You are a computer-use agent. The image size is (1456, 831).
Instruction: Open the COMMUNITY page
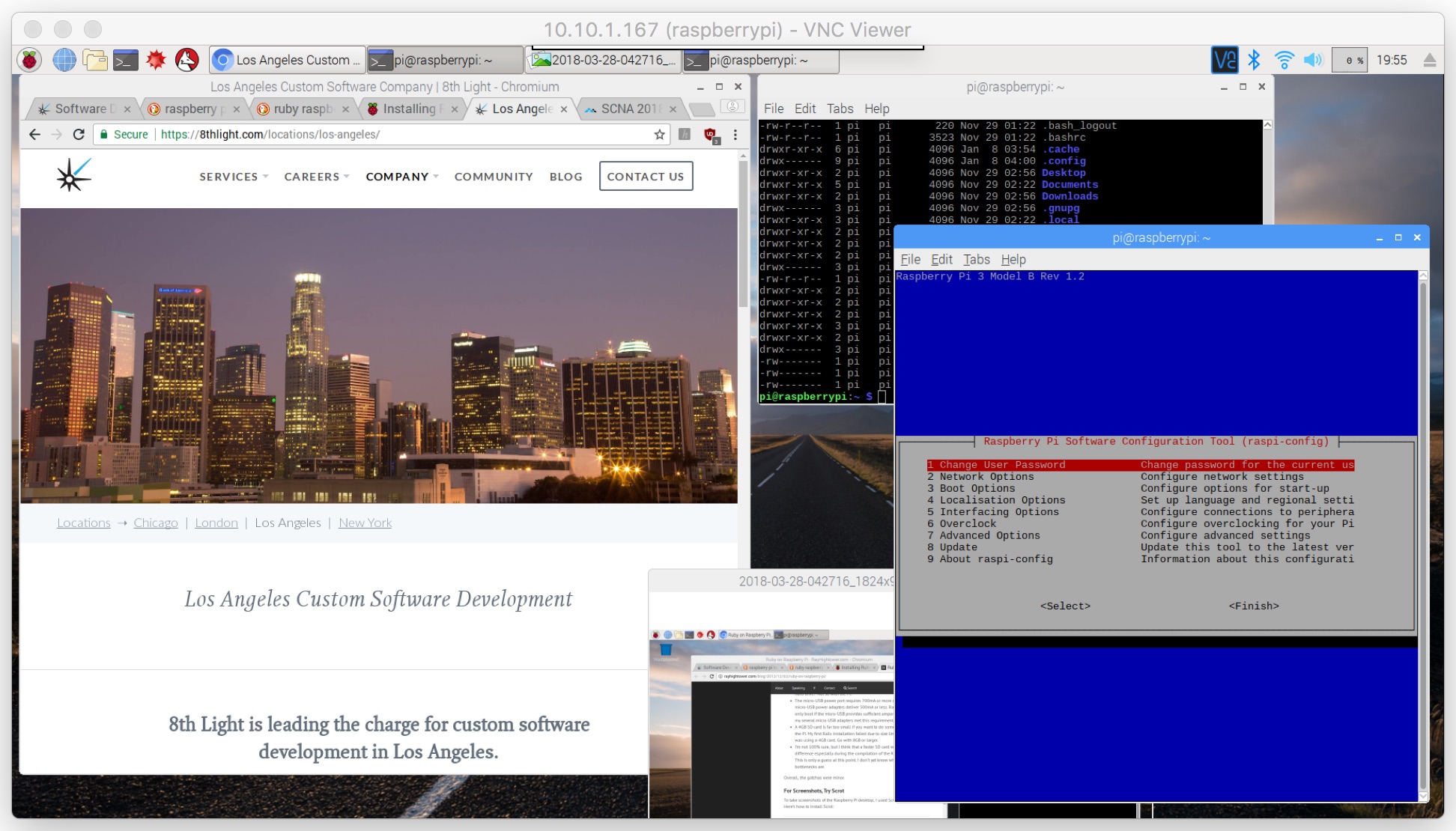coord(494,177)
